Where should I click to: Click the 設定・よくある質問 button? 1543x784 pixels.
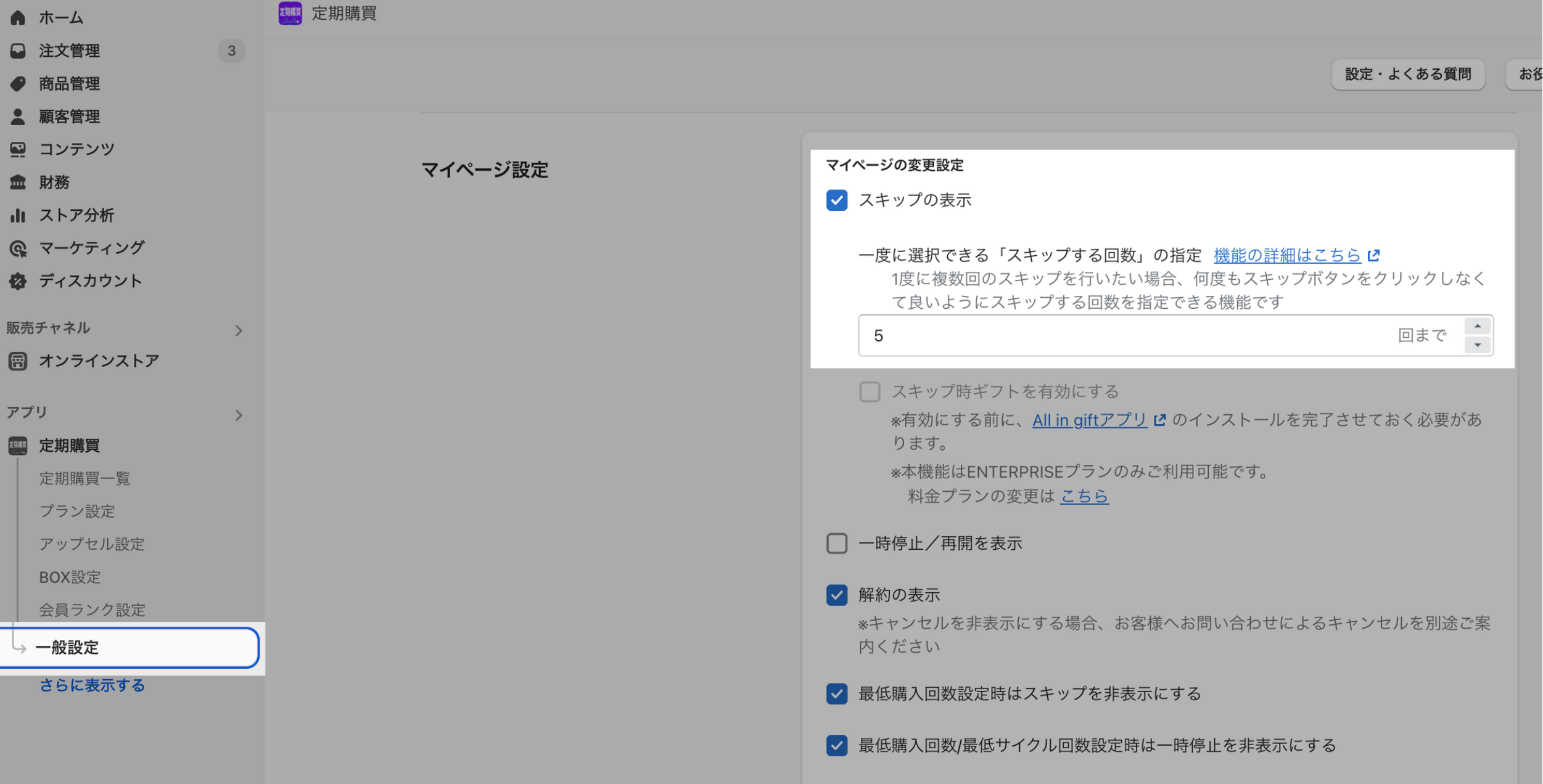coord(1407,75)
